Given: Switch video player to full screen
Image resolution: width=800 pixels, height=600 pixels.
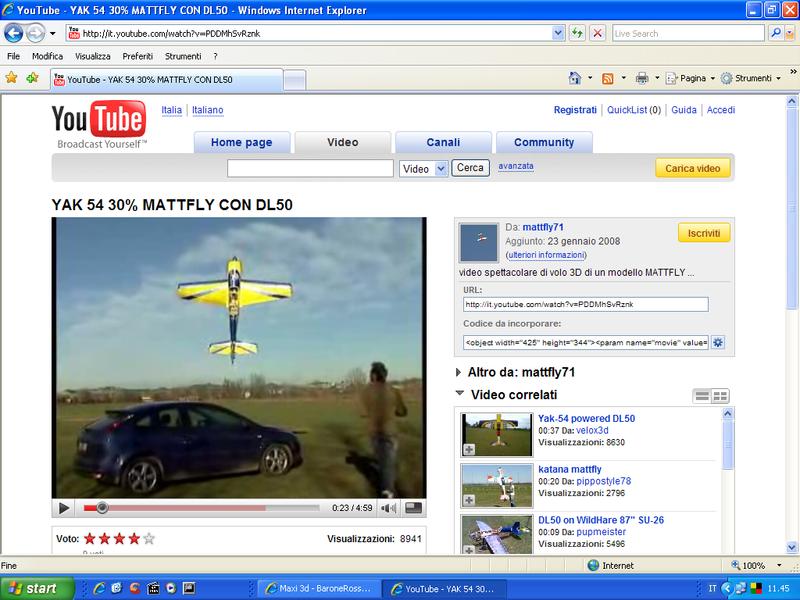Looking at the screenshot, I should [x=413, y=508].
